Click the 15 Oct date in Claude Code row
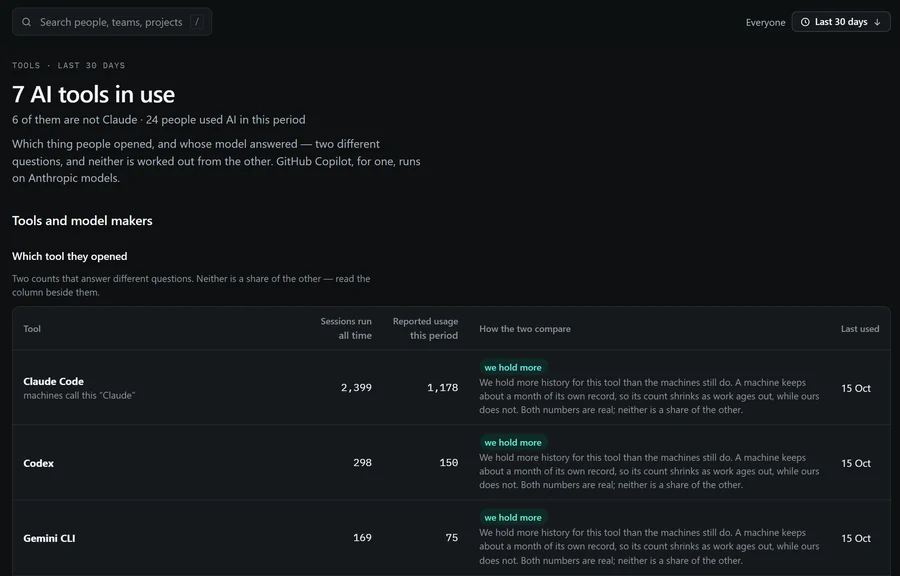The width and height of the screenshot is (900, 576). 856,388
